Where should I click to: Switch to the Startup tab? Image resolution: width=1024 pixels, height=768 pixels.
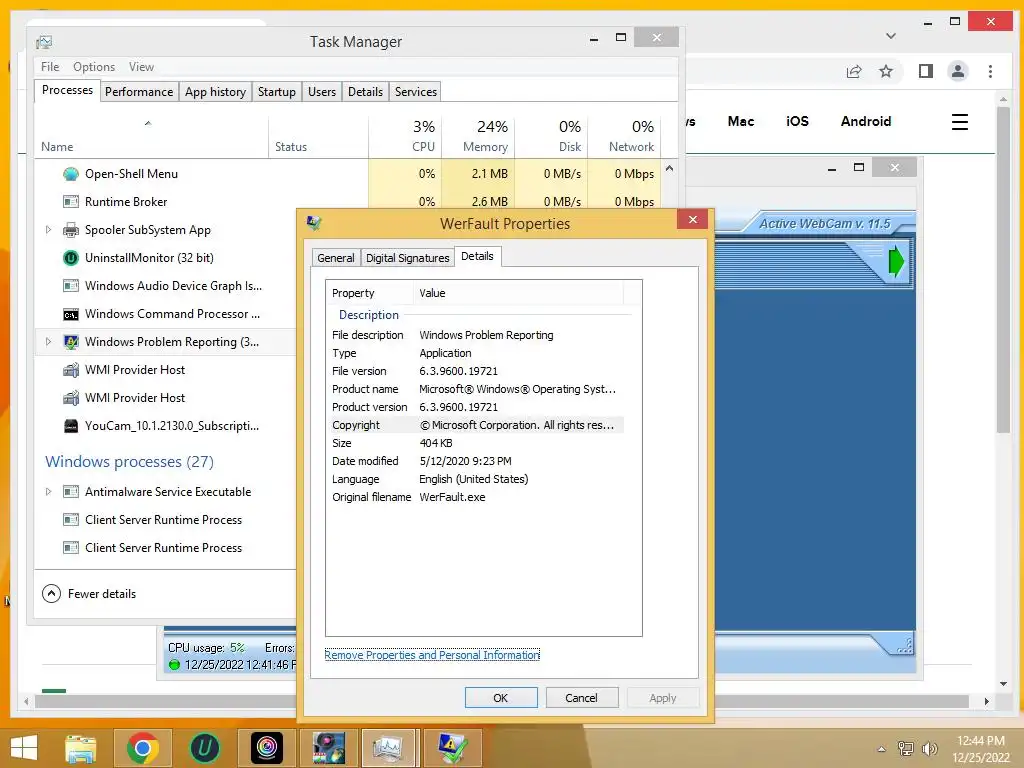coord(276,92)
